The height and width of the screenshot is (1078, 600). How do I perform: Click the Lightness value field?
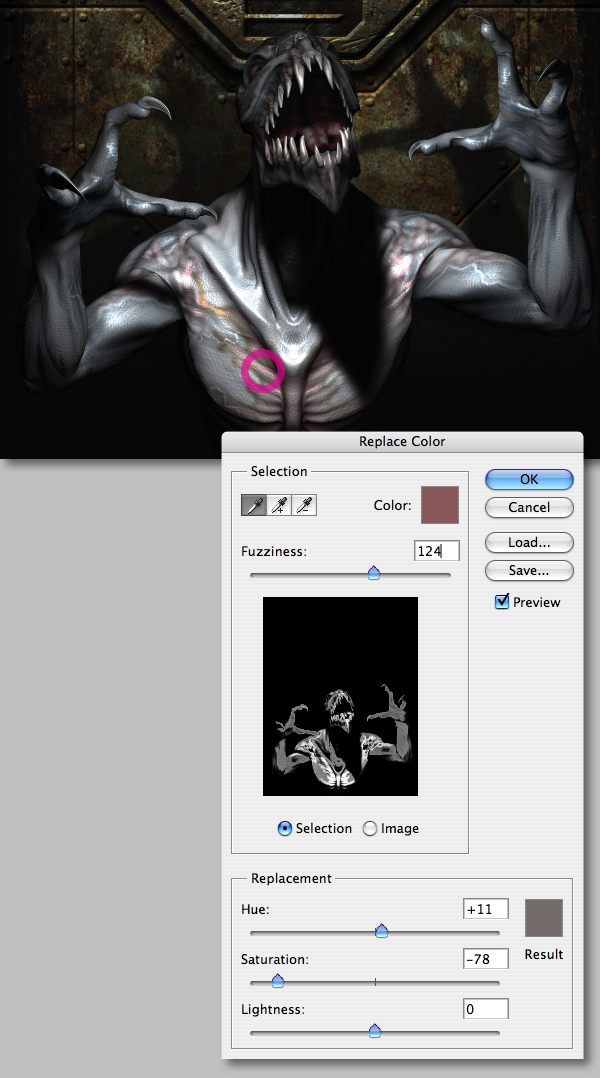pyautogui.click(x=486, y=1009)
